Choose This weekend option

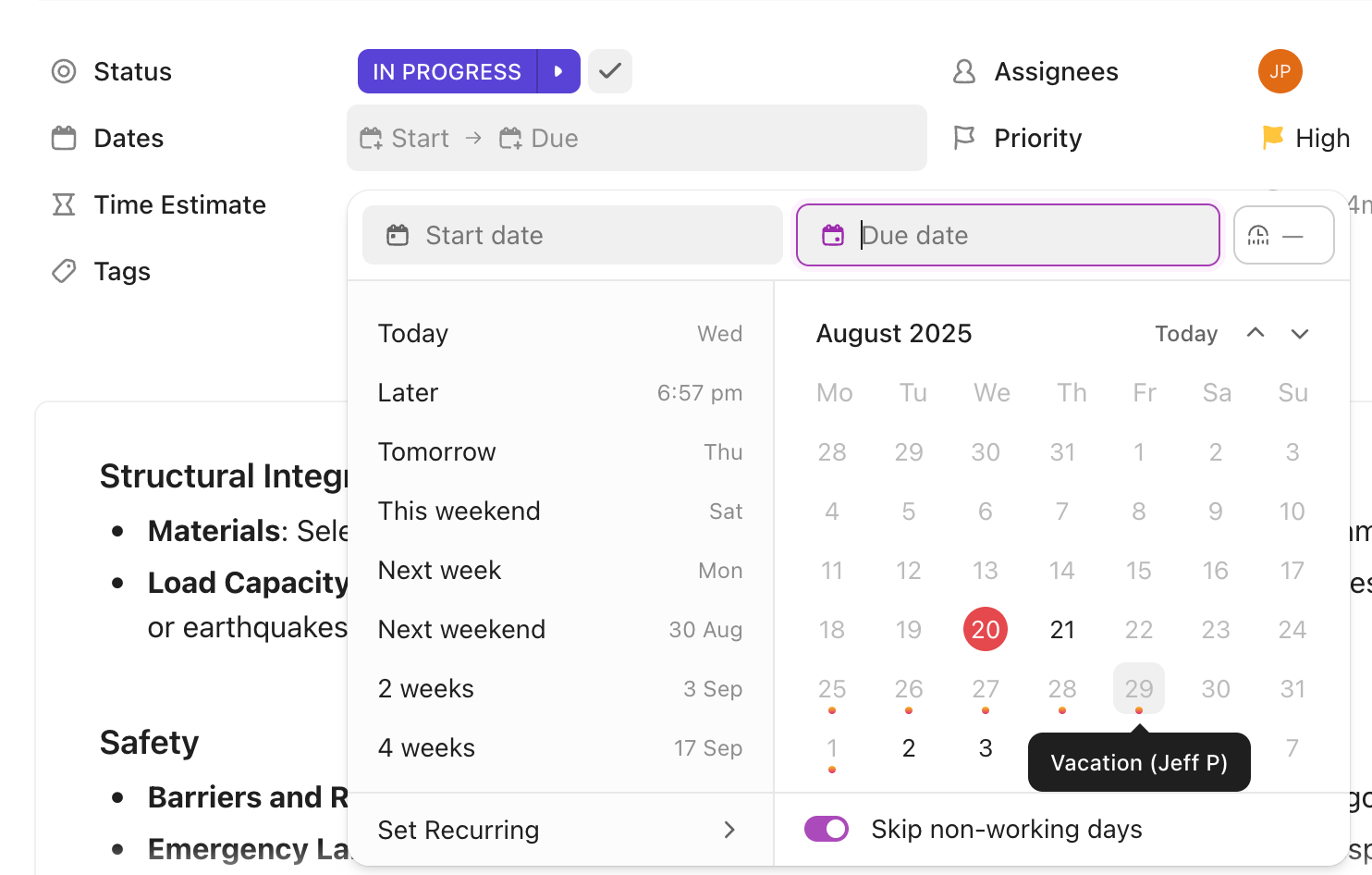click(560, 511)
